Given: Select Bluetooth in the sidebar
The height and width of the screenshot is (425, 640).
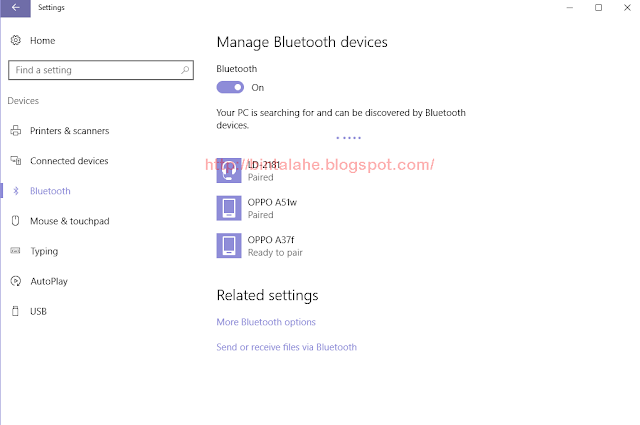Looking at the screenshot, I should pyautogui.click(x=50, y=191).
